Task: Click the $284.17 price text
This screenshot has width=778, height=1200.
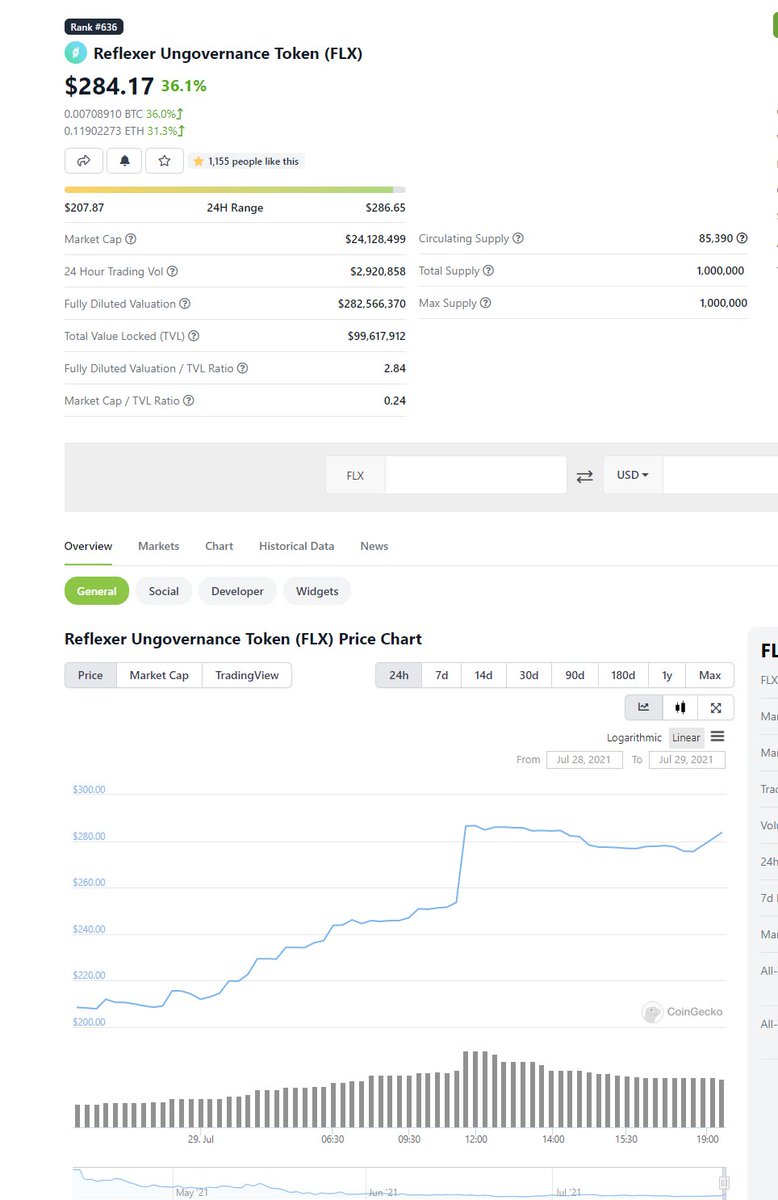Action: [x=109, y=86]
